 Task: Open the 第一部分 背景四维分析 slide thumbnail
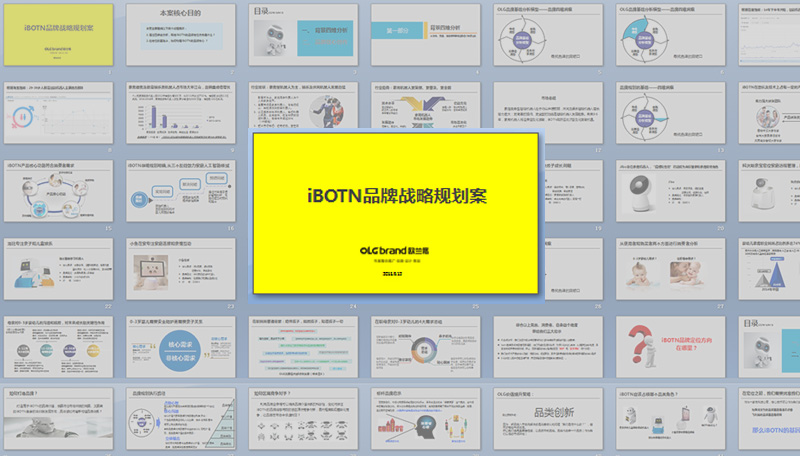426,35
